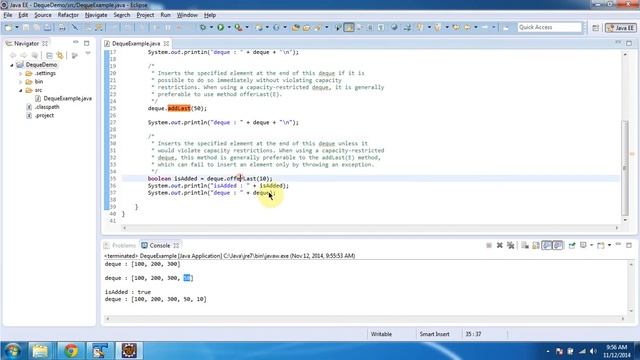
Task: Click the New file toolbar icon
Action: point(8,27)
